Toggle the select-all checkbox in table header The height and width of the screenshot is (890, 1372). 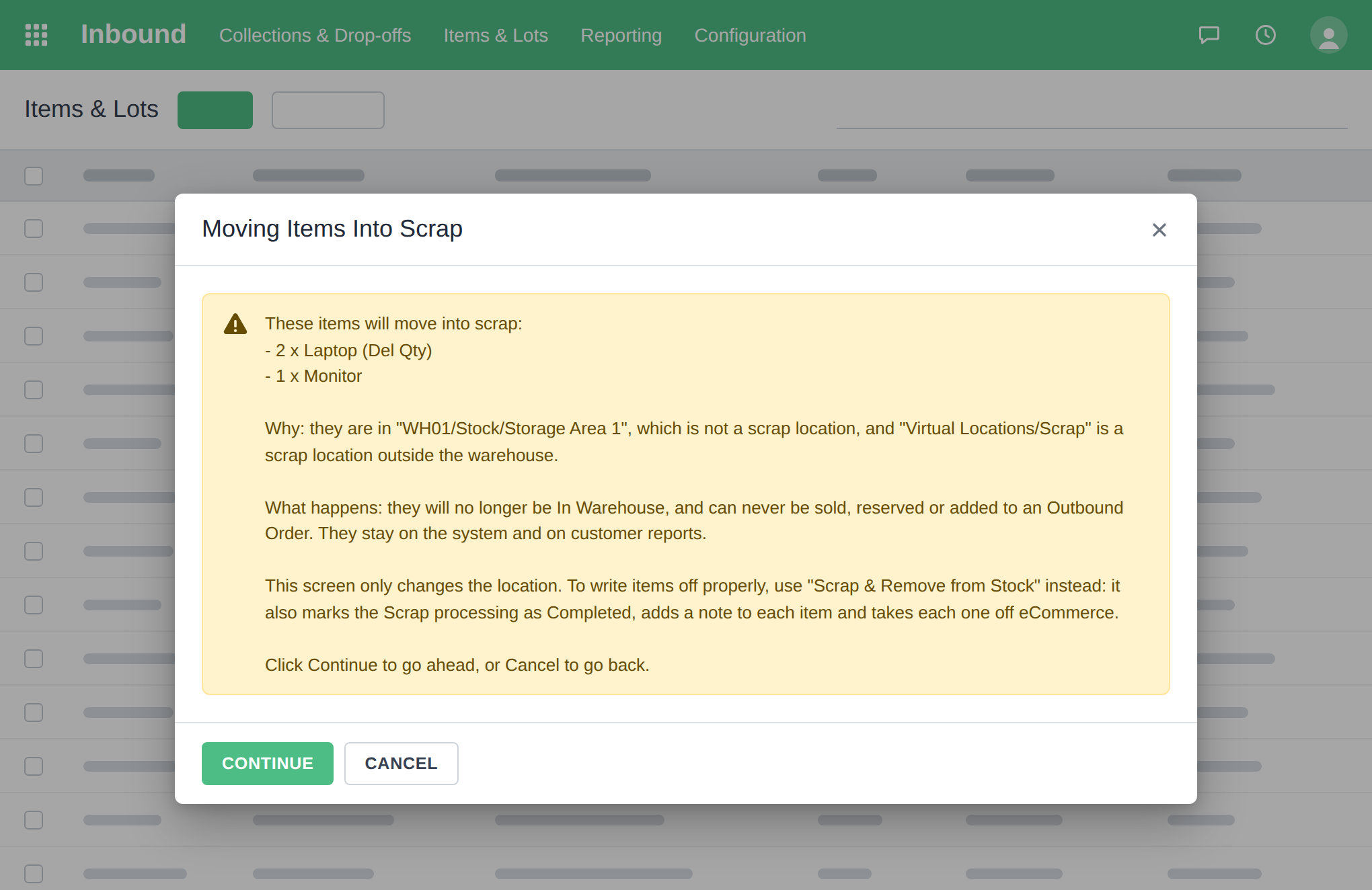coord(34,176)
